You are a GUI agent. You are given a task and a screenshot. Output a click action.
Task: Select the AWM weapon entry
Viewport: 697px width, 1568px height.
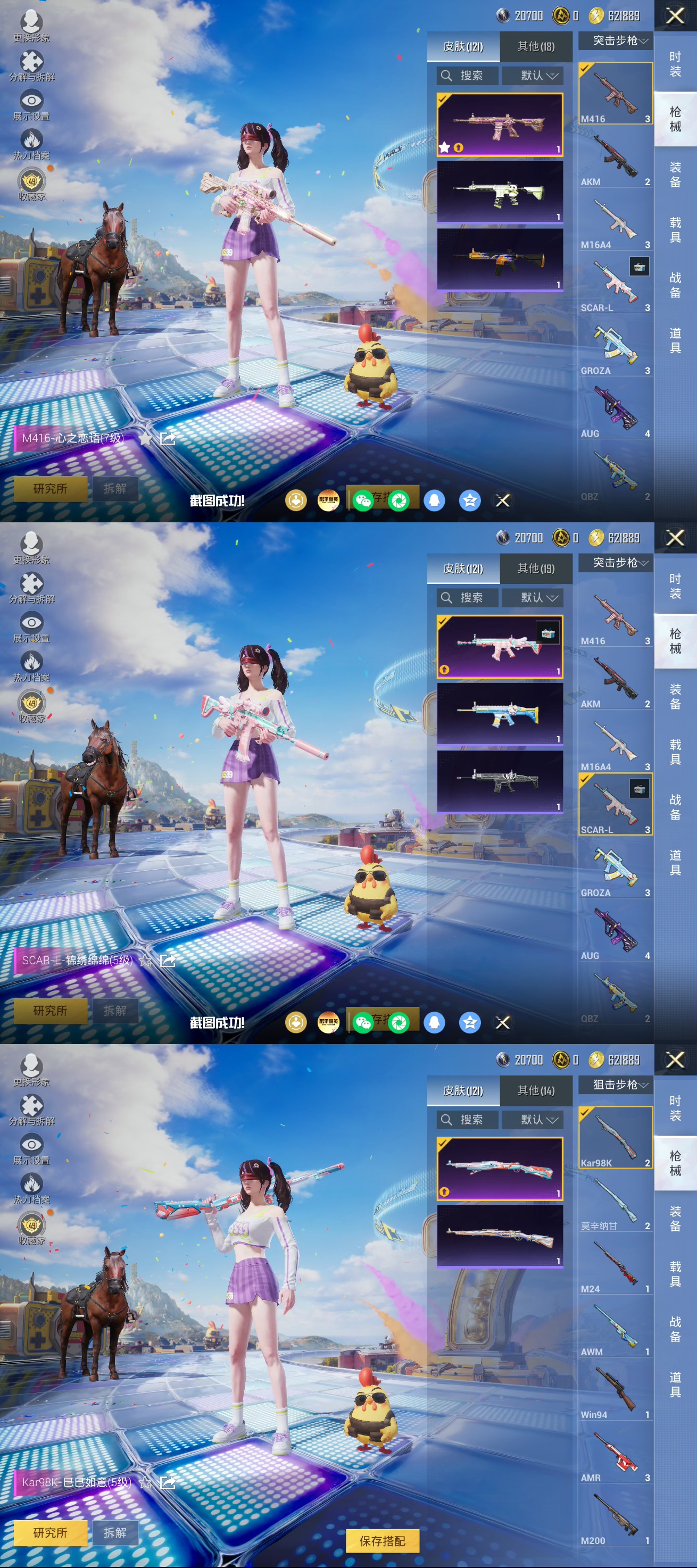click(616, 1327)
